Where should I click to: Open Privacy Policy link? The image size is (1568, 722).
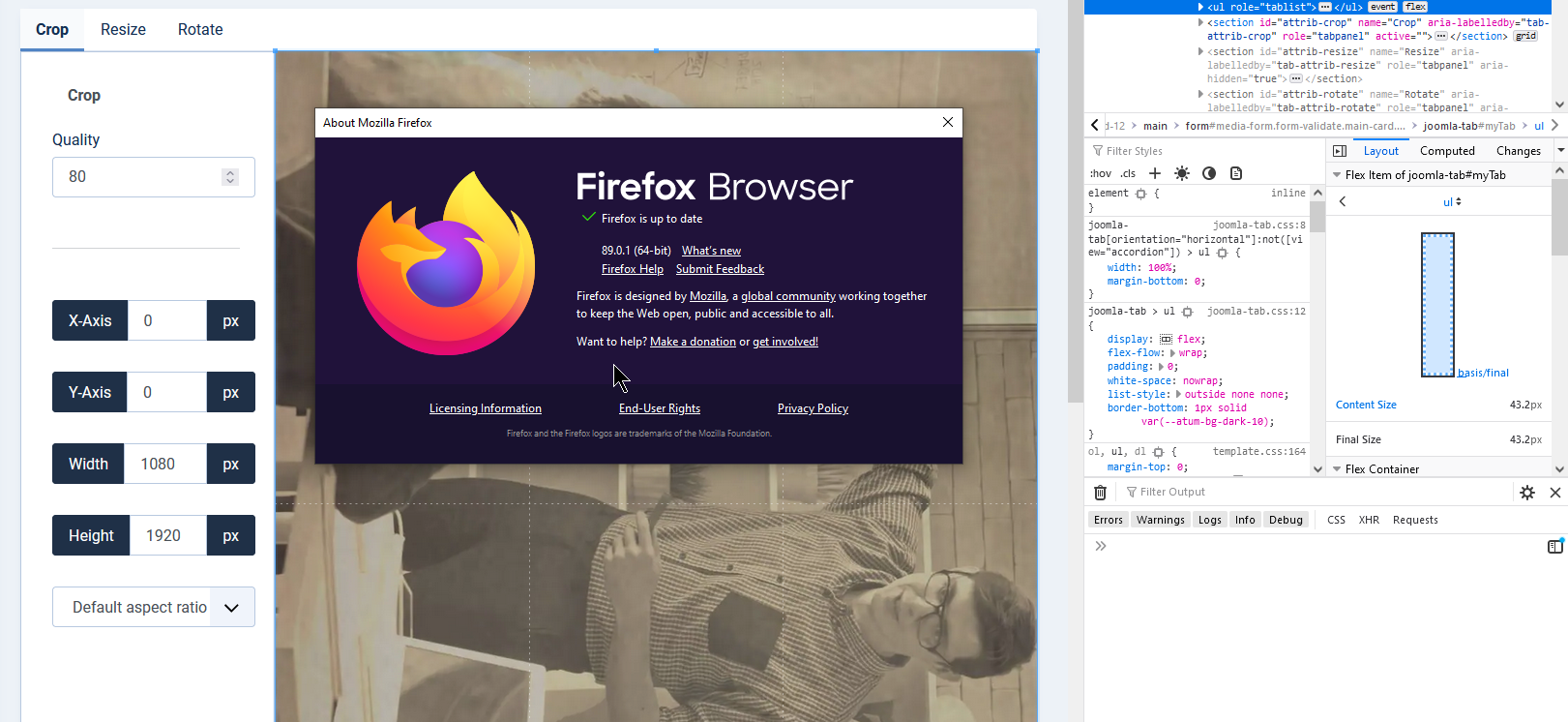[x=813, y=408]
